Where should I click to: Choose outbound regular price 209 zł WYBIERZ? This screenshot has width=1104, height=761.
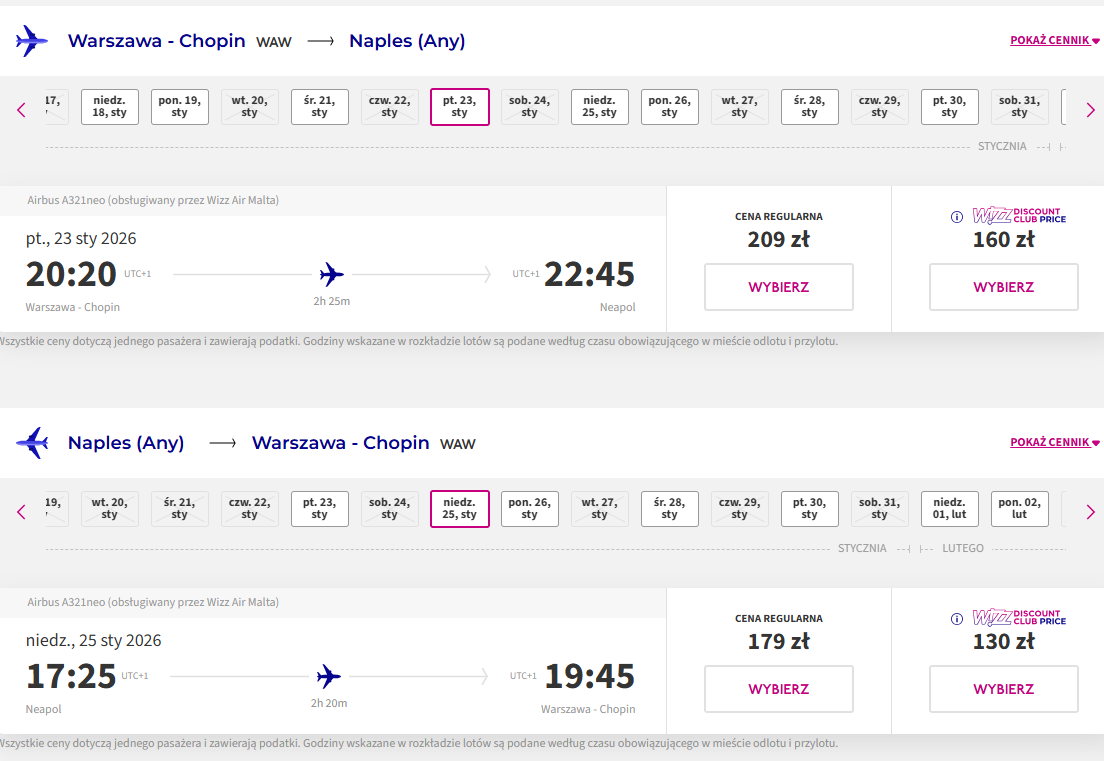(x=779, y=287)
